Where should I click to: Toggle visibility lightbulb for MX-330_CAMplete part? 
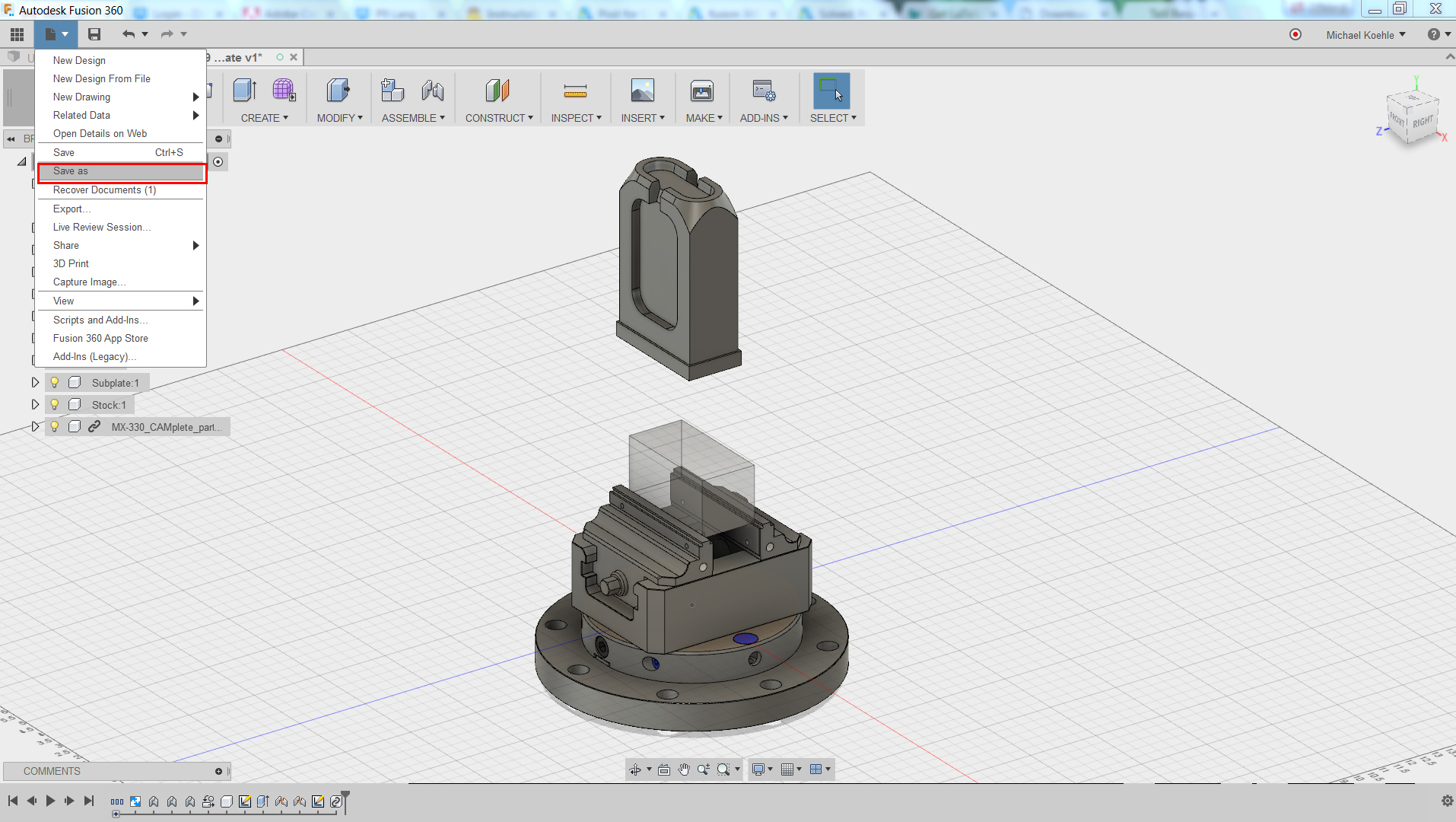click(55, 427)
